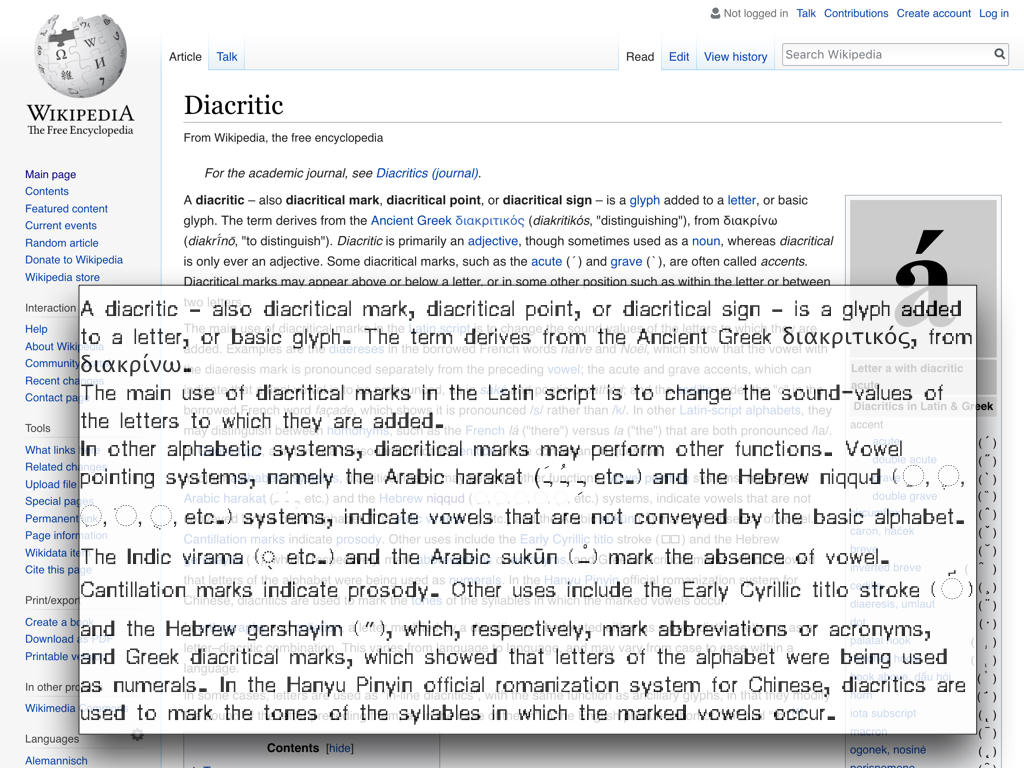The image size is (1024, 768).
Task: Click the languages settings gear icon
Action: click(x=137, y=735)
